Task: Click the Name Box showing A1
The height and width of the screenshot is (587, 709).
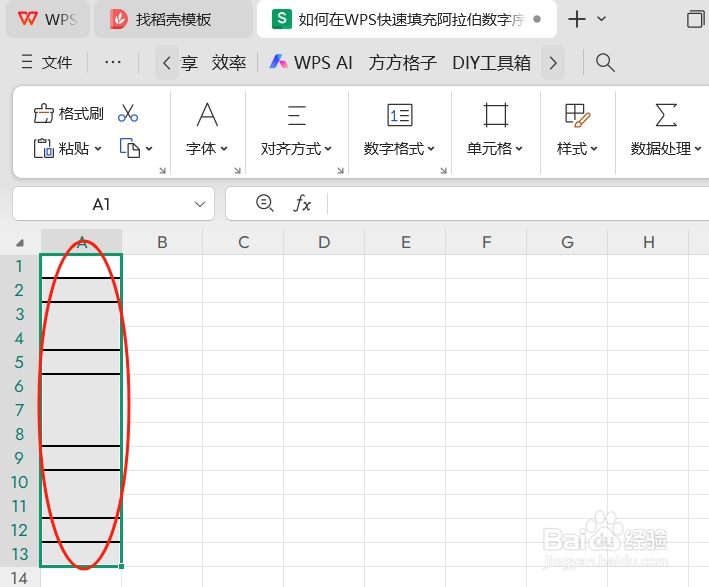Action: [101, 204]
